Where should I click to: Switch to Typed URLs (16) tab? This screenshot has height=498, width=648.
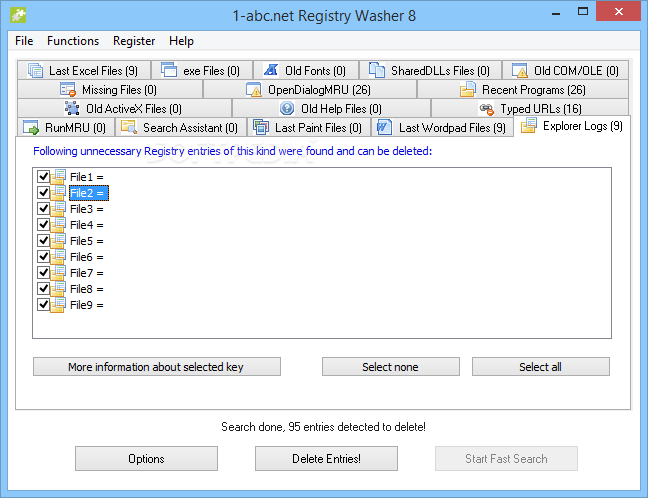pos(530,108)
